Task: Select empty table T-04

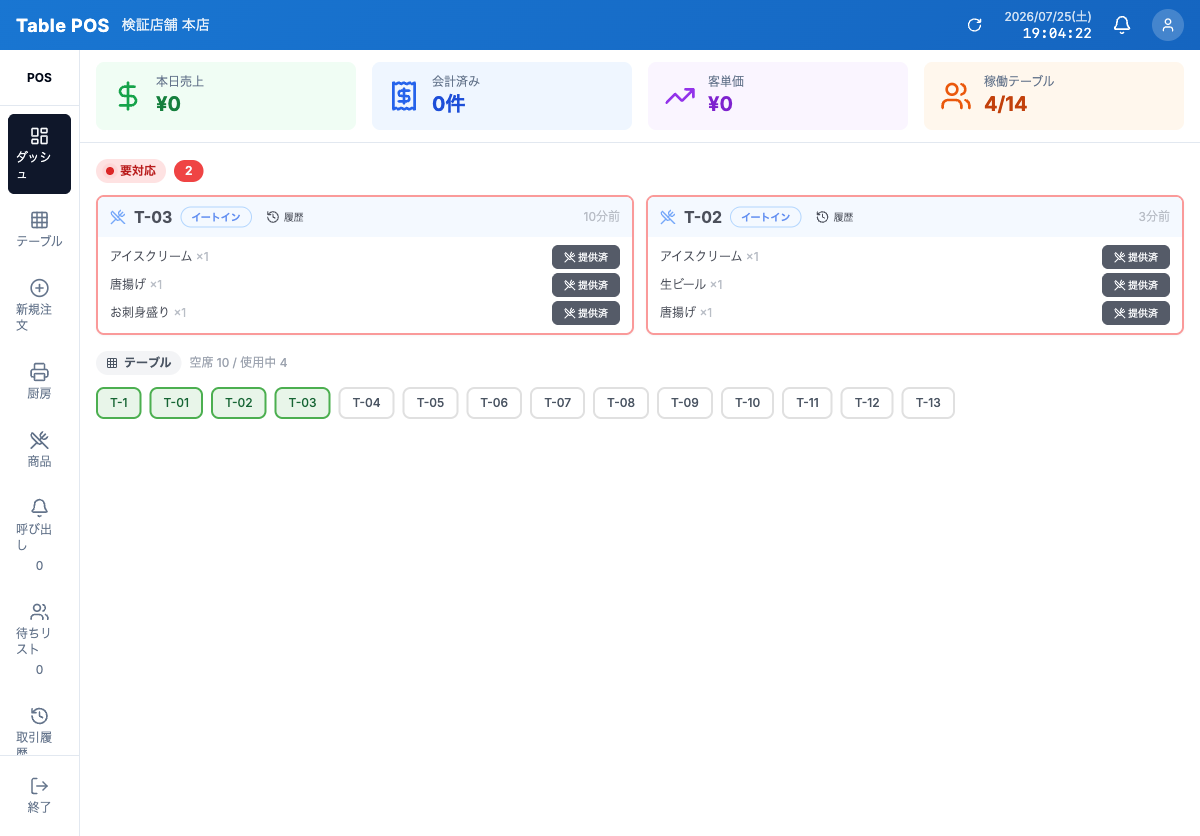Action: 367,403
